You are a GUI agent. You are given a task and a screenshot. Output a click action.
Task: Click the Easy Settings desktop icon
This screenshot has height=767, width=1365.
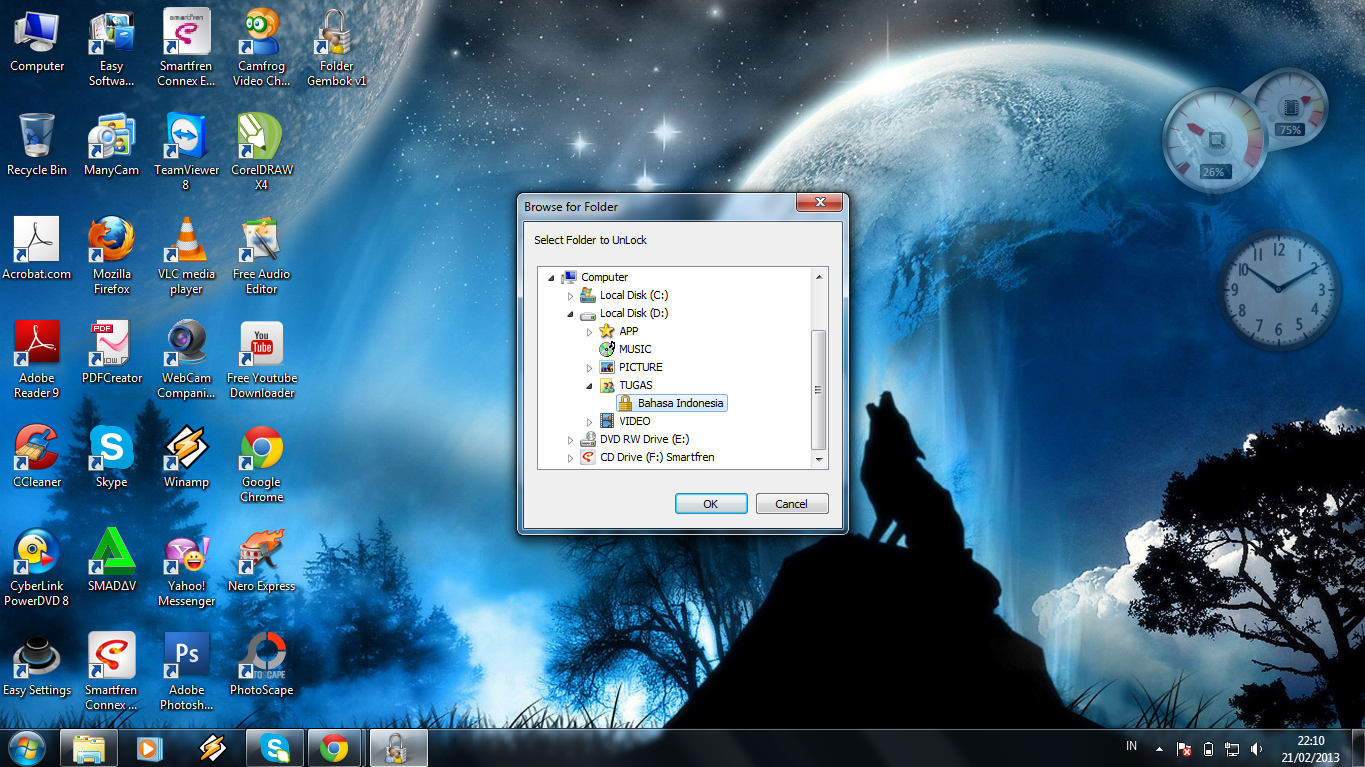(x=37, y=665)
